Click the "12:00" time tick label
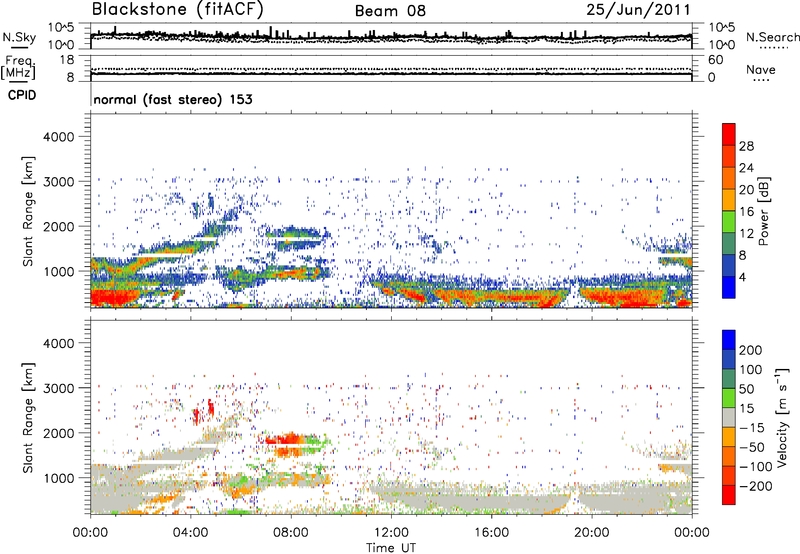 pyautogui.click(x=391, y=533)
